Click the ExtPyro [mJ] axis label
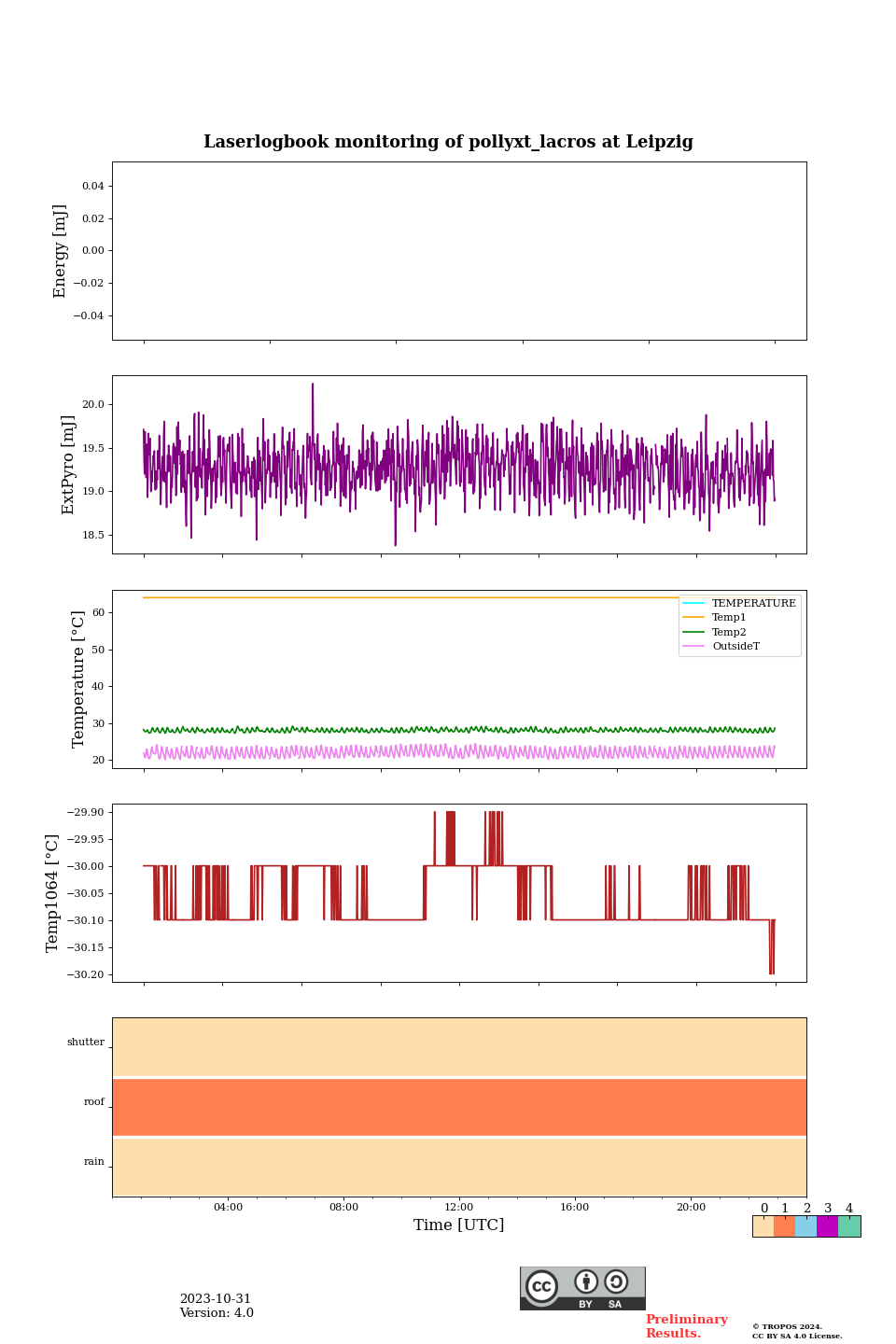Image resolution: width=896 pixels, height=1344 pixels. (68, 465)
